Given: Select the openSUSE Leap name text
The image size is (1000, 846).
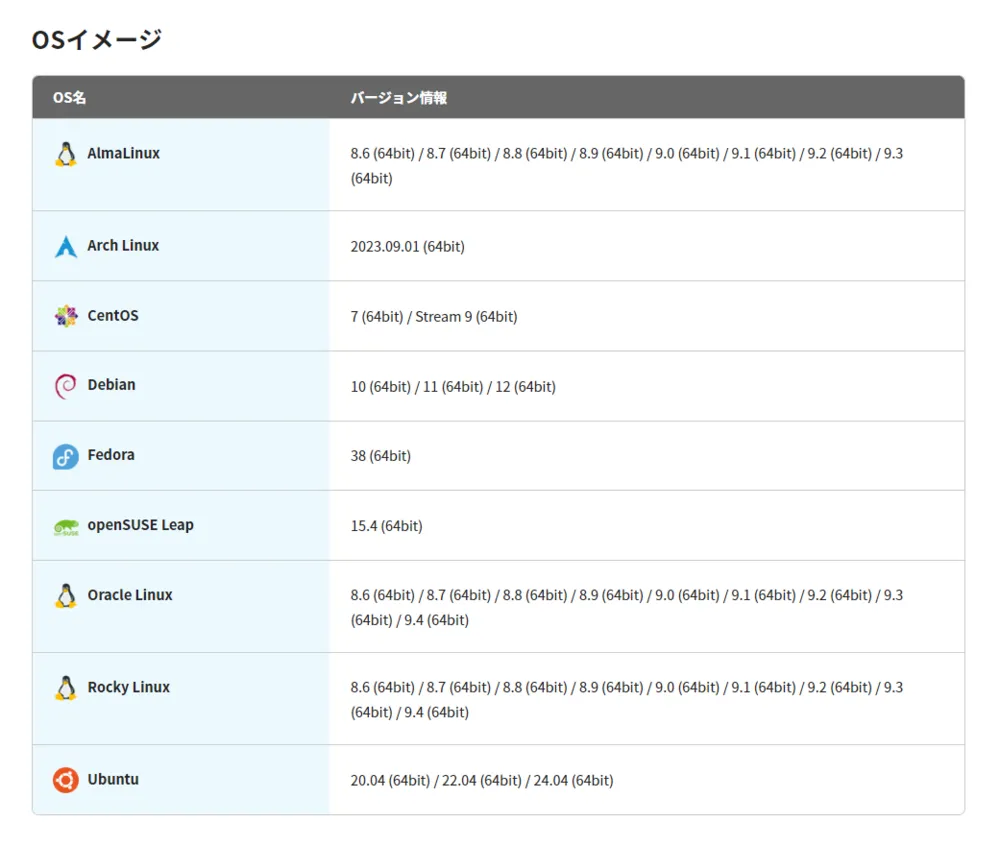Looking at the screenshot, I should pos(140,525).
